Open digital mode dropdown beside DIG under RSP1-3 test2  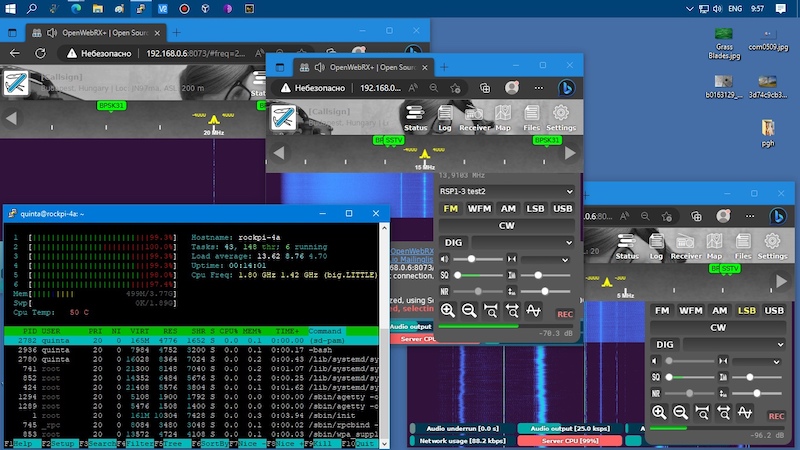click(x=523, y=242)
